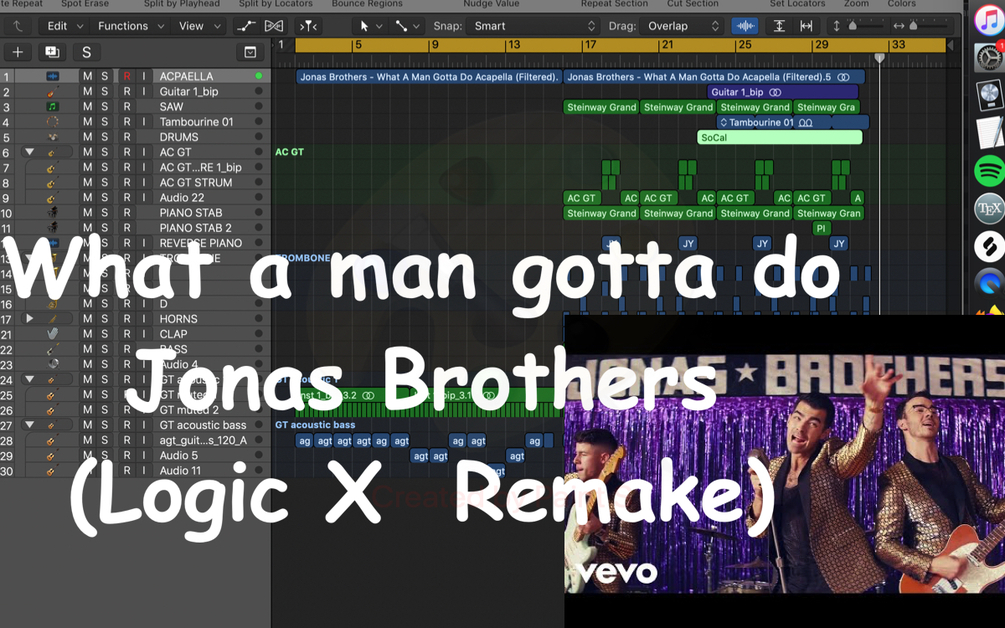The image size is (1005, 628).
Task: Click Split by Playhead in the toolbar
Action: (181, 4)
